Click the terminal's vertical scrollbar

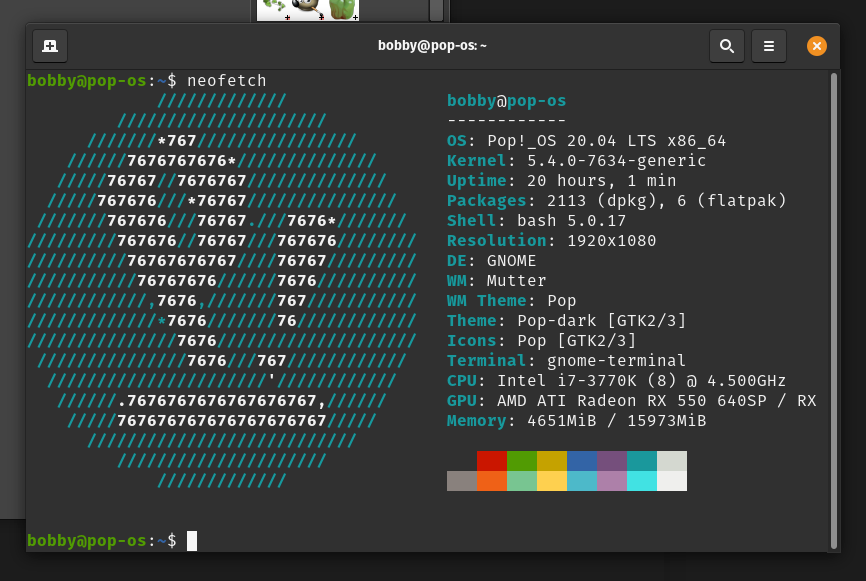tap(834, 310)
